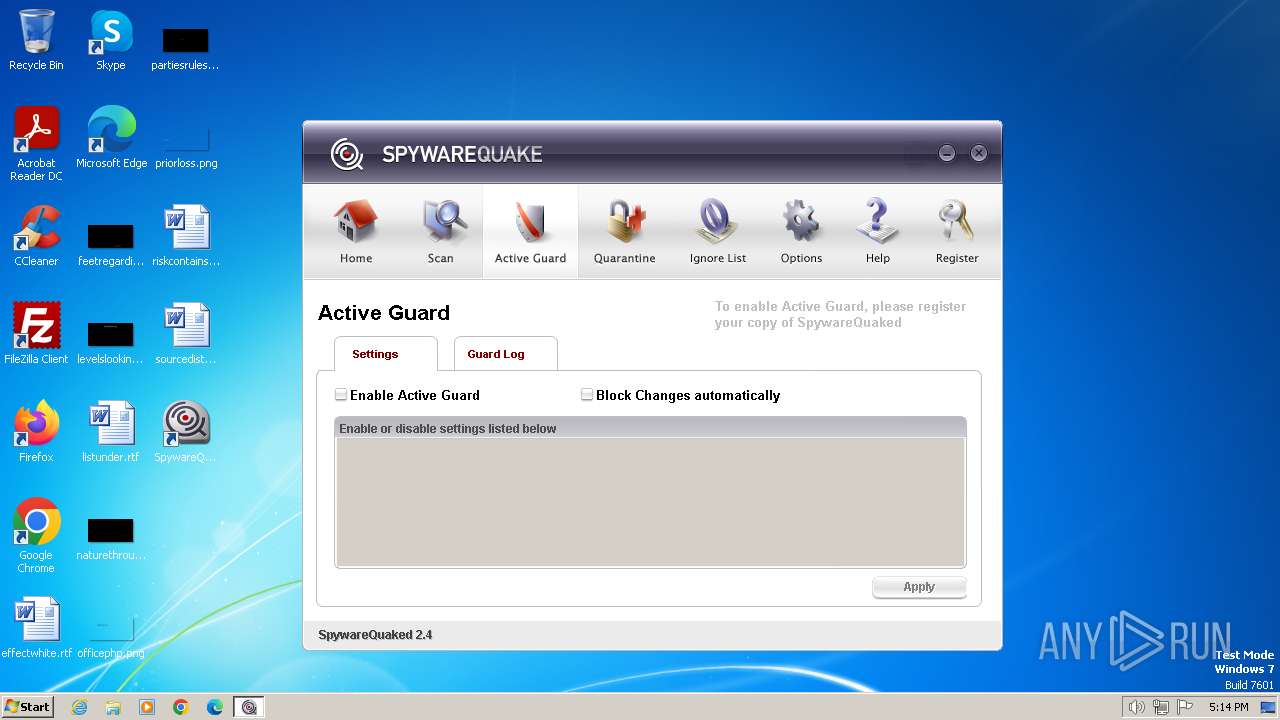This screenshot has height=720, width=1280.
Task: Select the Active Guard toolbar icon
Action: point(530,232)
